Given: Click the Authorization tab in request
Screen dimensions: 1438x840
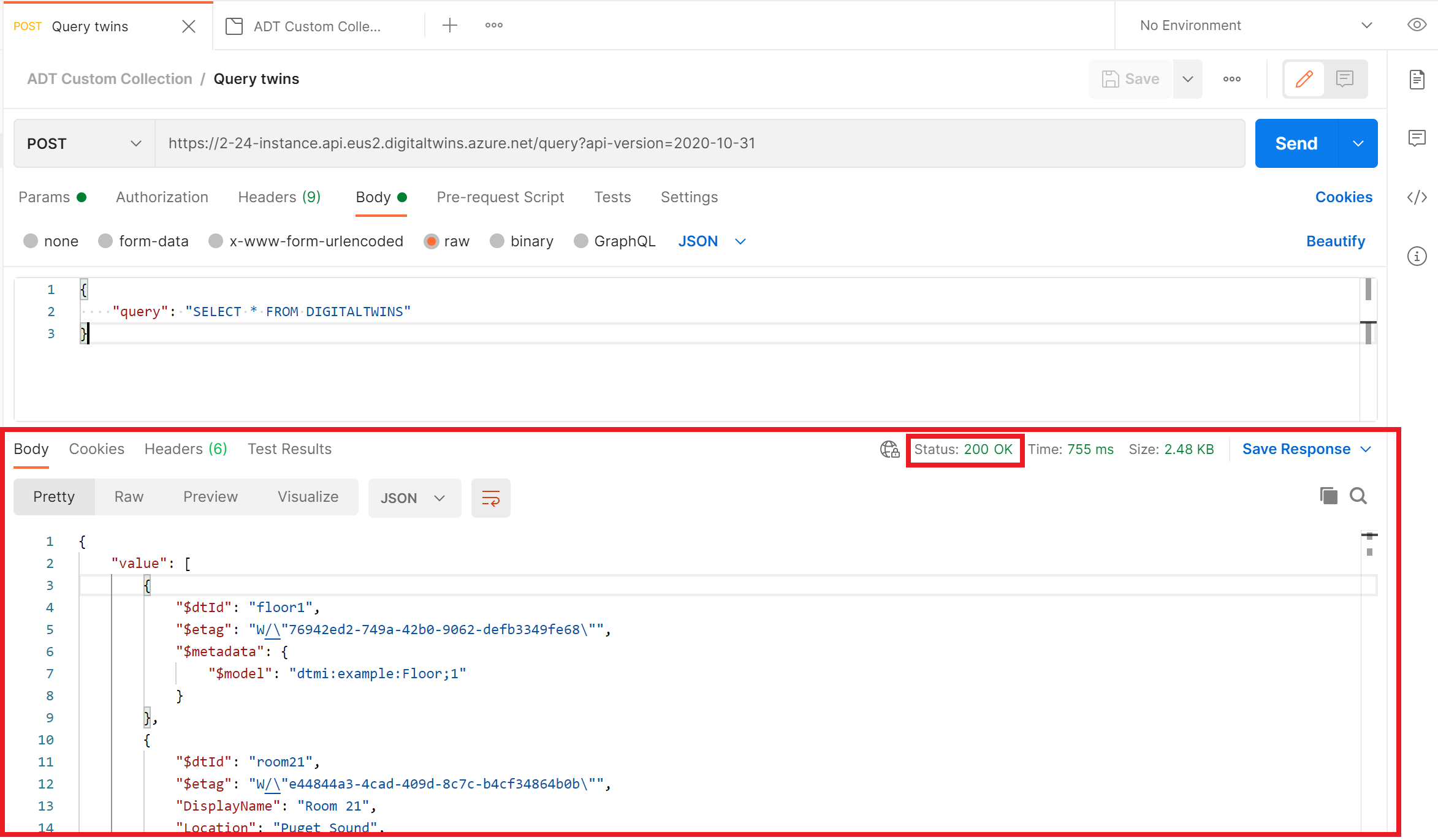Looking at the screenshot, I should click(163, 196).
